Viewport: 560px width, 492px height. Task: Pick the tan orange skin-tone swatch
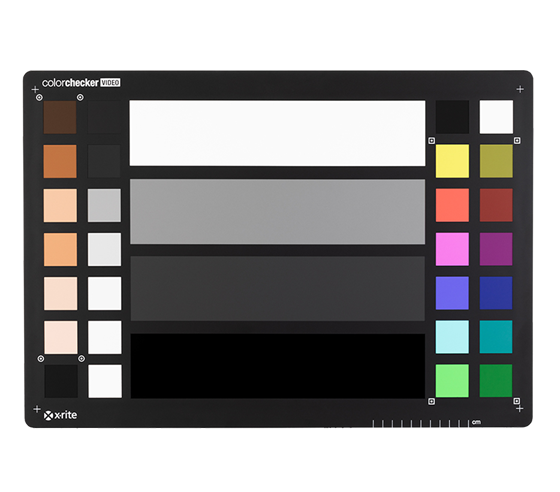coord(60,249)
